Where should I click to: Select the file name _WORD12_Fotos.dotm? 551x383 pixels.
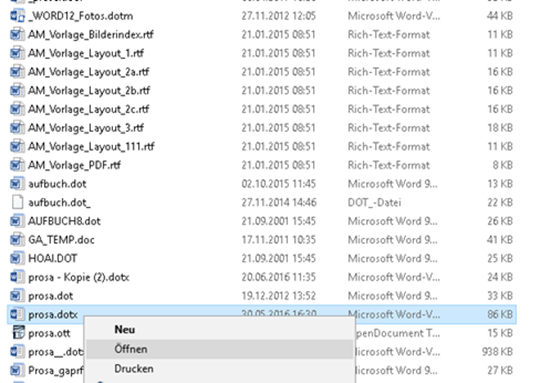pos(81,16)
